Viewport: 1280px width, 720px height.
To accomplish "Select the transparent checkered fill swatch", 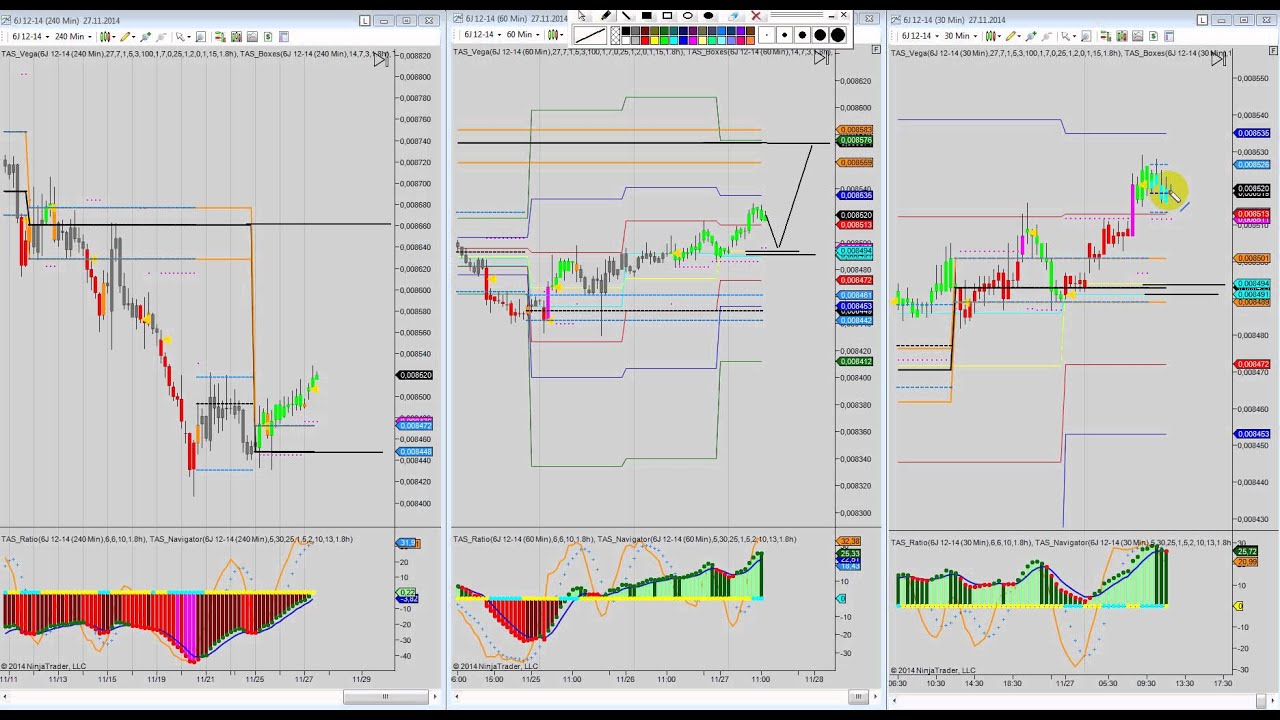I will (615, 35).
